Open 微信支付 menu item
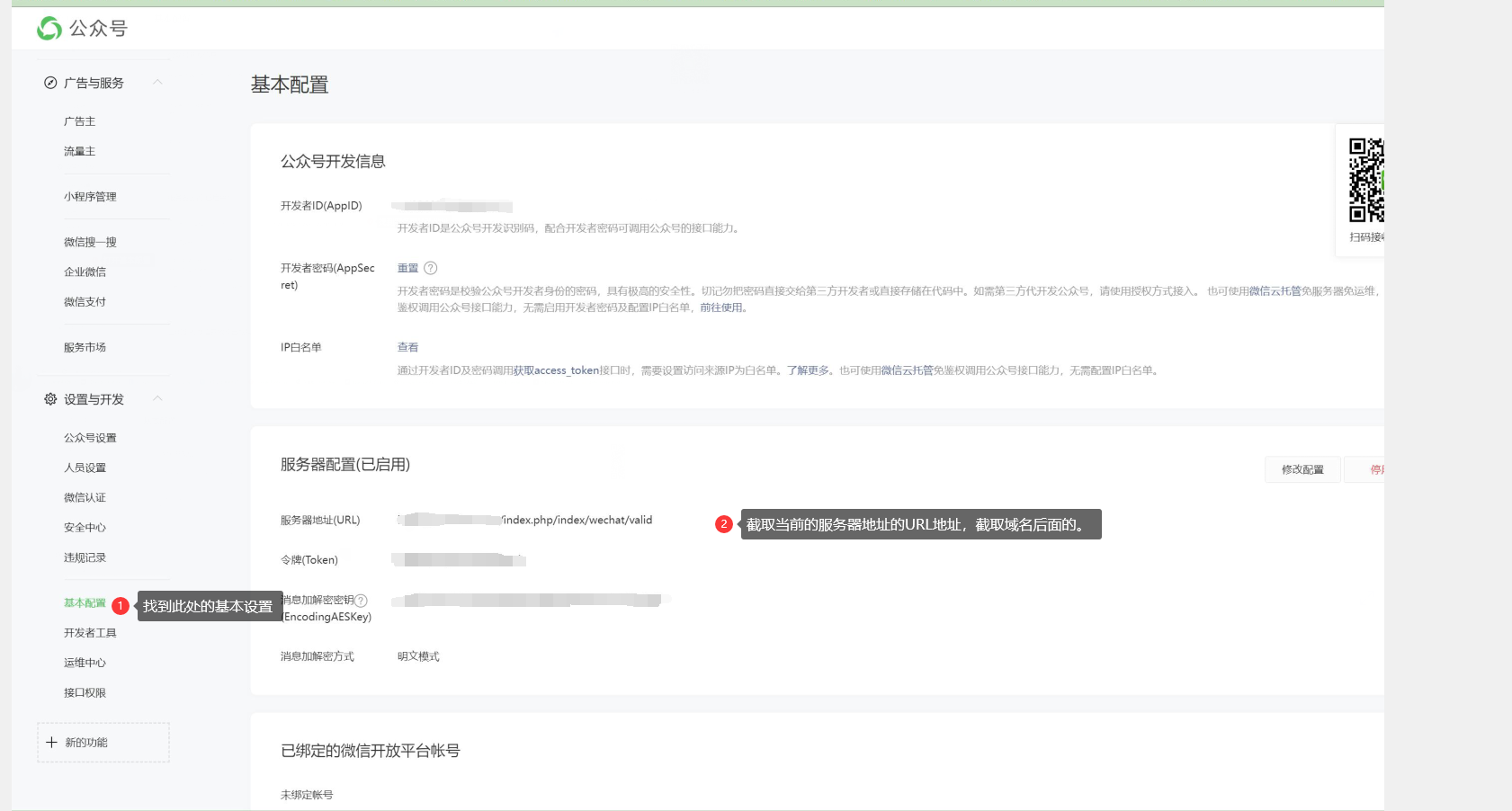Viewport: 1512px width, 811px height. tap(85, 302)
